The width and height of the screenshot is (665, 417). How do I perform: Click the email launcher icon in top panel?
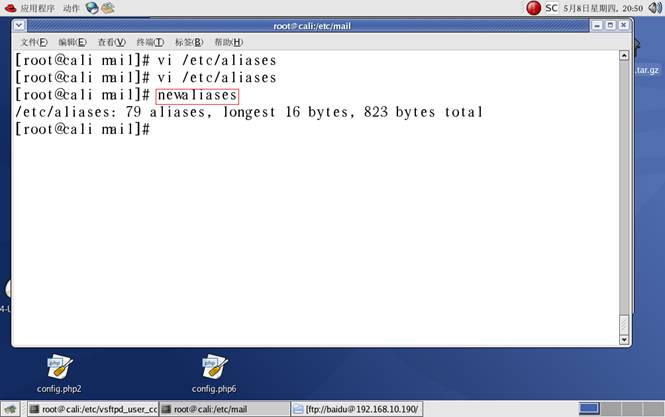(x=108, y=8)
